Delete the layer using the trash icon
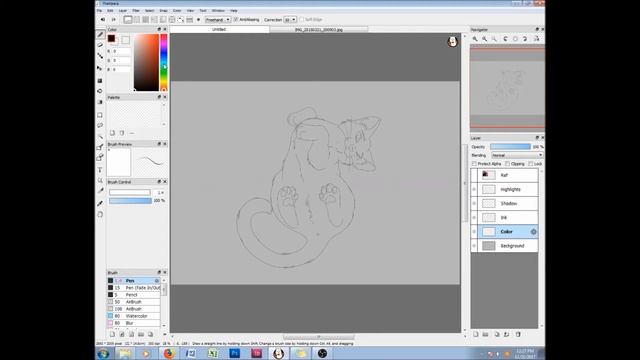Viewport: 640px width, 360px height. coord(518,334)
